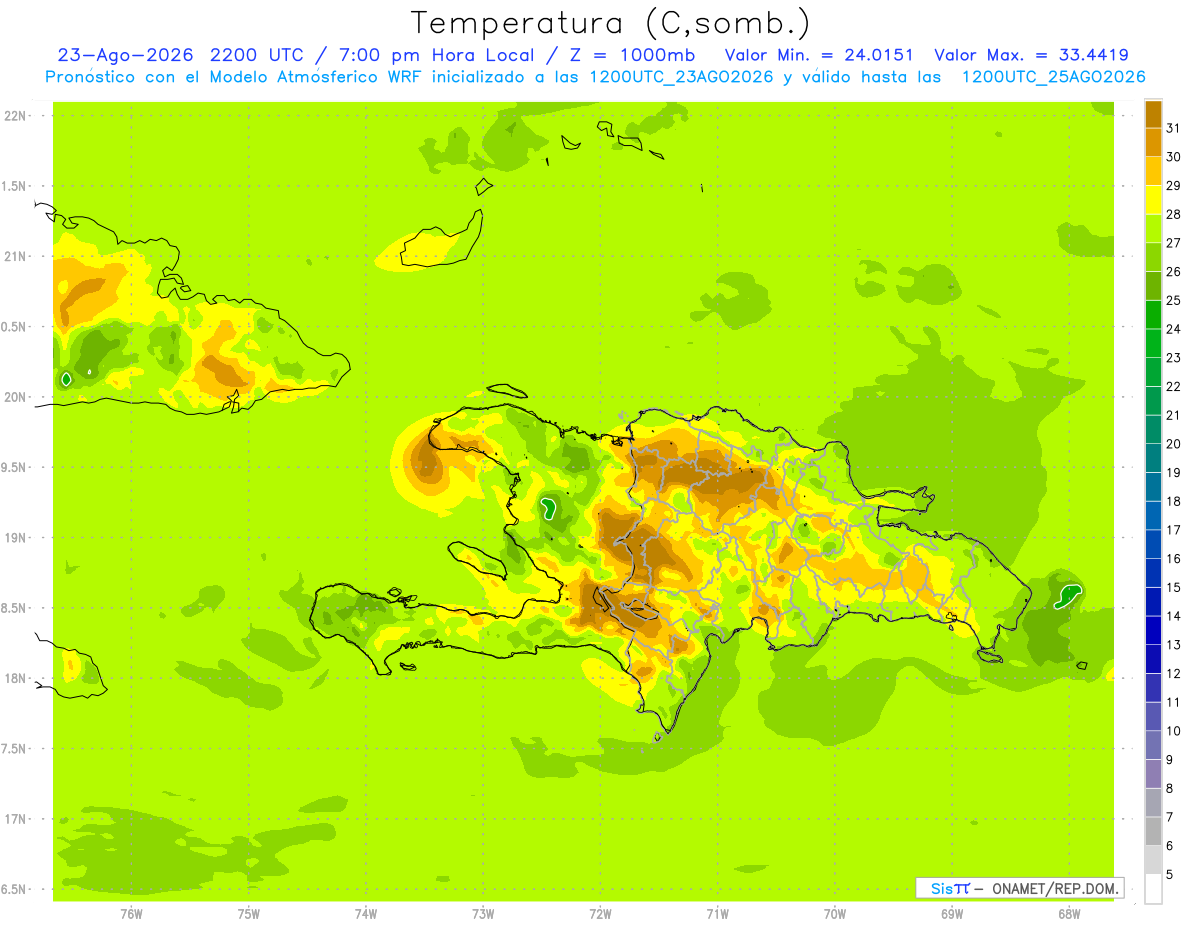
Task: Pick the orange swatch between 30 and 31
Action: coord(1153,143)
